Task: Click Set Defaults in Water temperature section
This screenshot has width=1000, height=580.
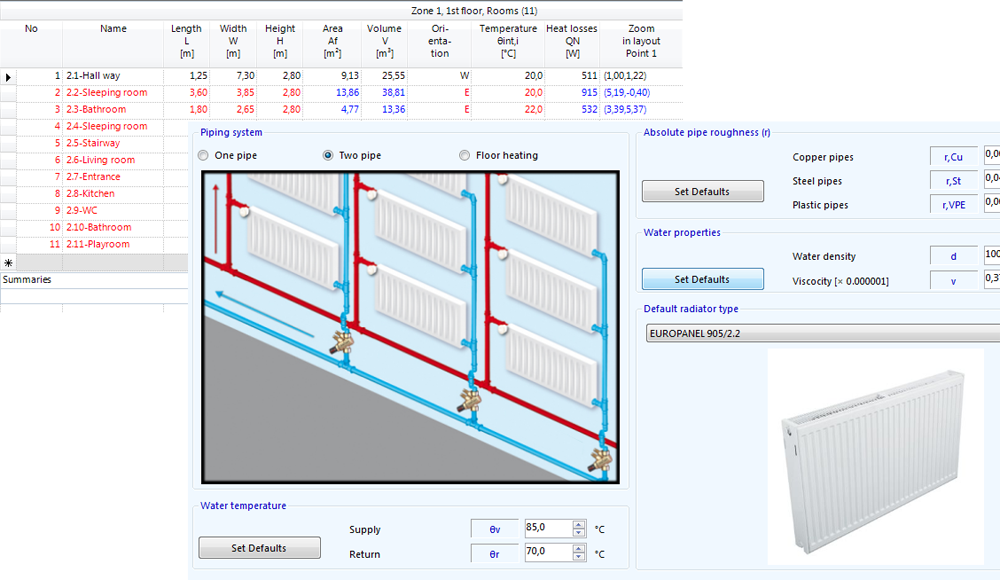Action: point(259,548)
